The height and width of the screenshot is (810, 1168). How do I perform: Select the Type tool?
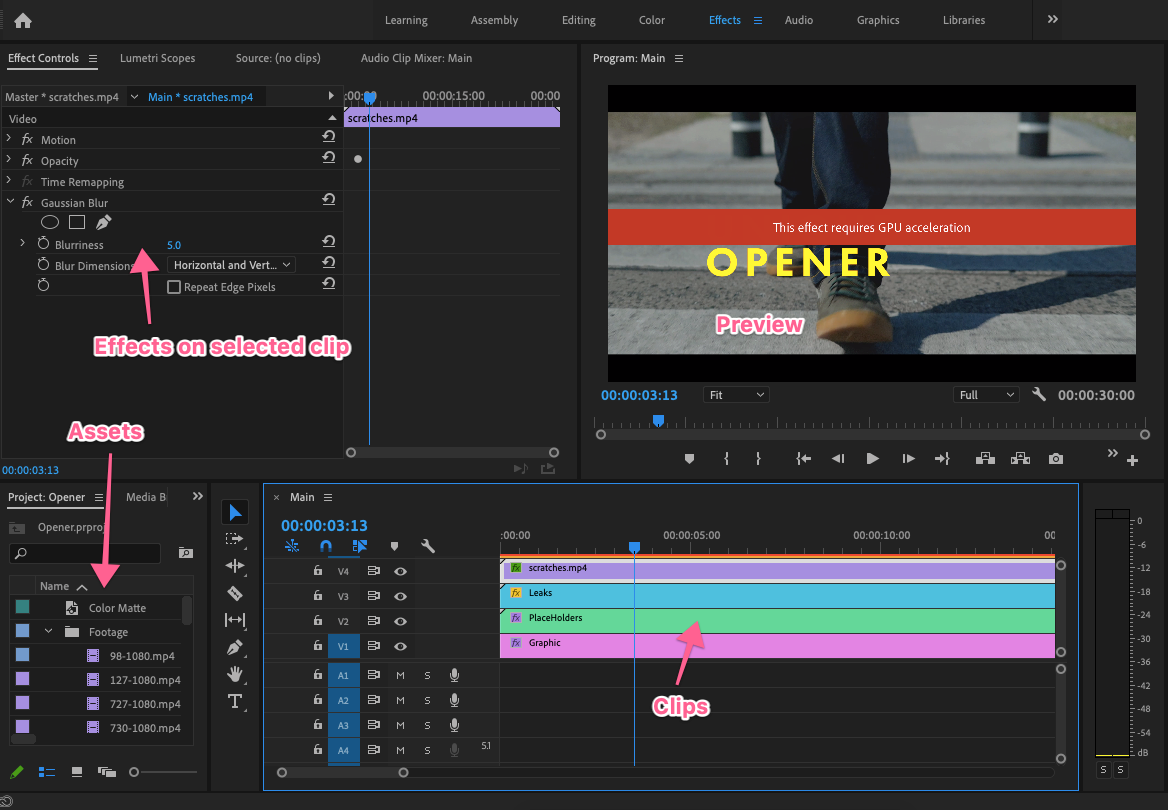pos(236,701)
